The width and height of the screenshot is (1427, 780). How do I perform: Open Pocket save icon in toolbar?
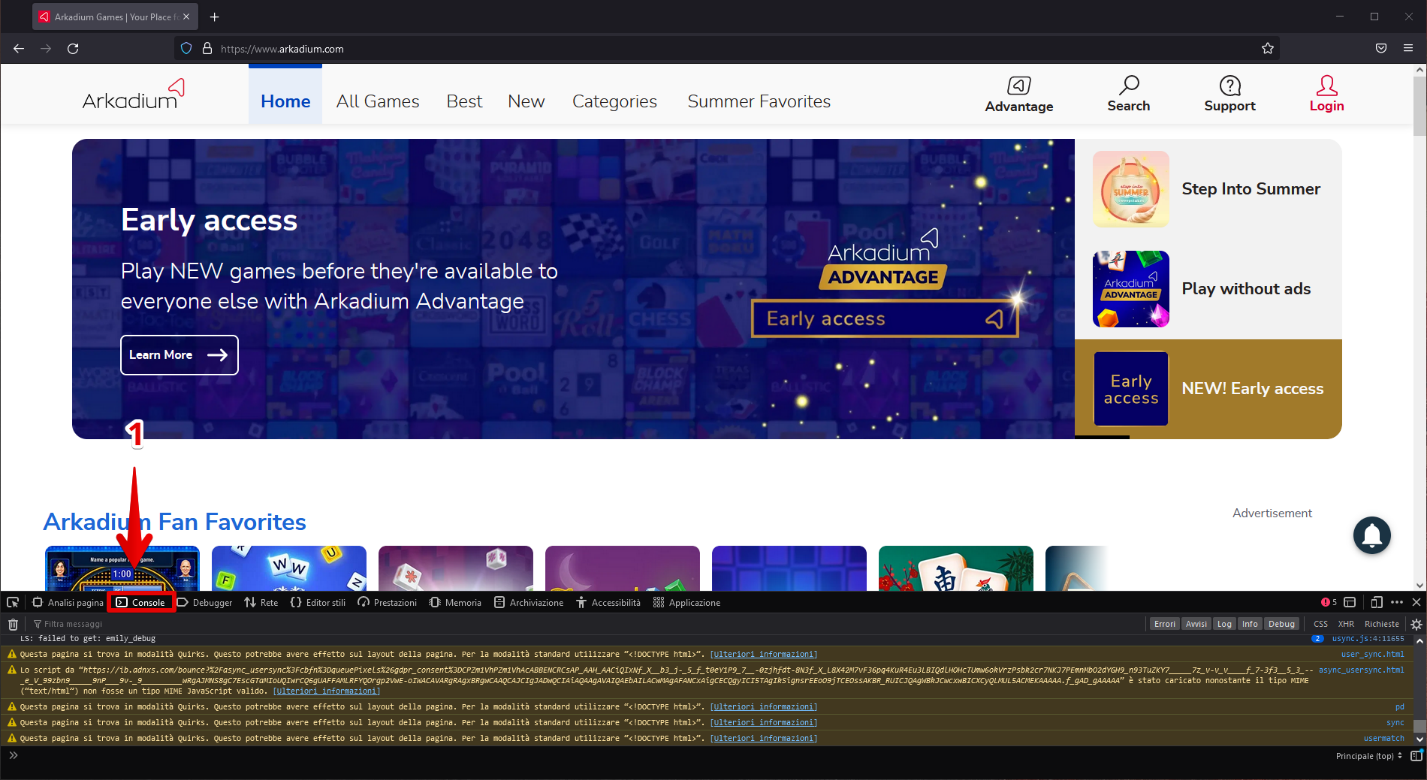tap(1381, 48)
